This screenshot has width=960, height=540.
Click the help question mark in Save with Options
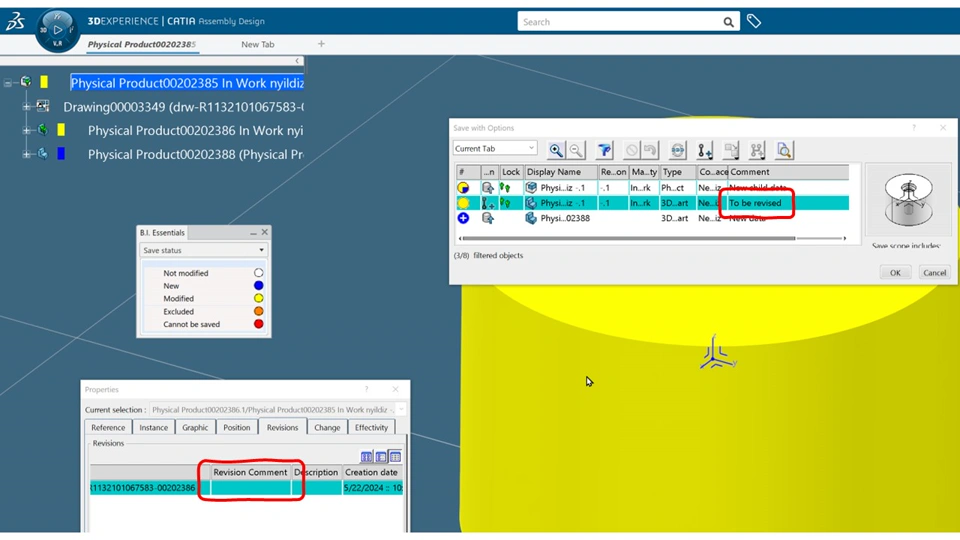point(914,127)
